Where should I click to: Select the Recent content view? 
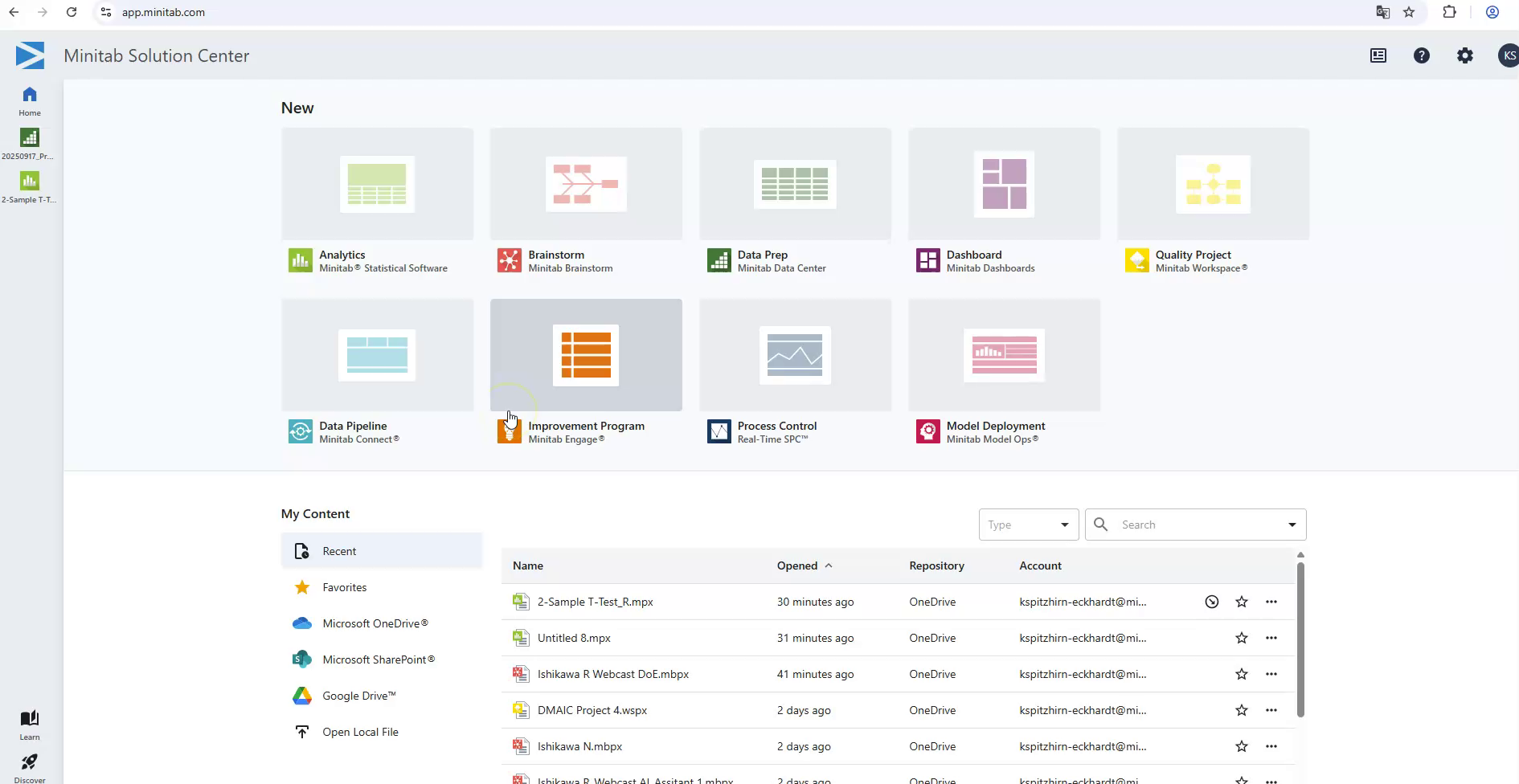(x=339, y=550)
